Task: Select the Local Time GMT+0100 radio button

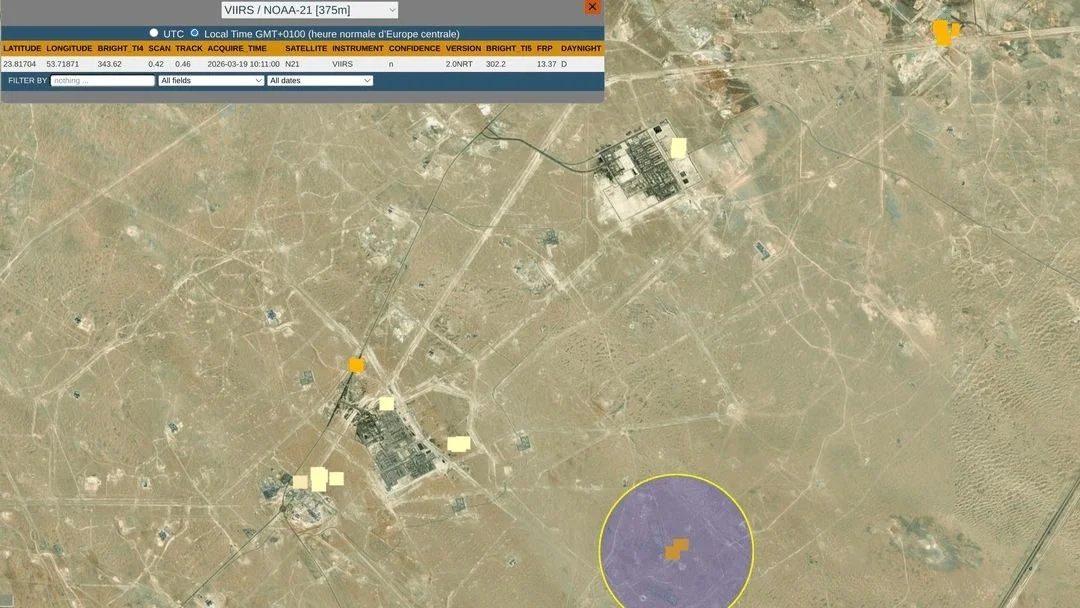Action: click(x=194, y=33)
